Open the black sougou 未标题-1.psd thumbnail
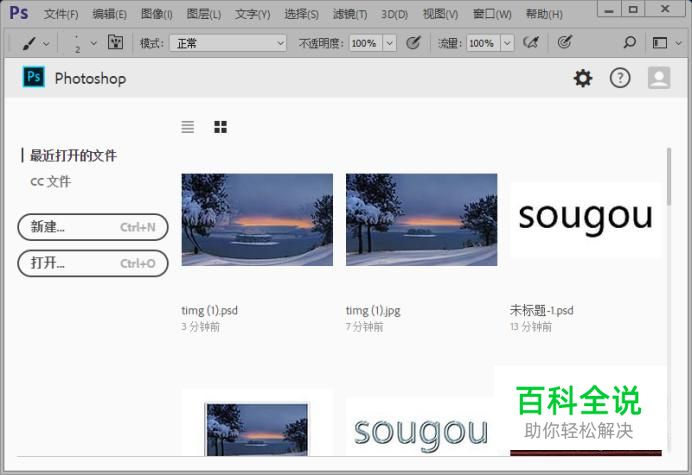The image size is (692, 475). click(586, 219)
